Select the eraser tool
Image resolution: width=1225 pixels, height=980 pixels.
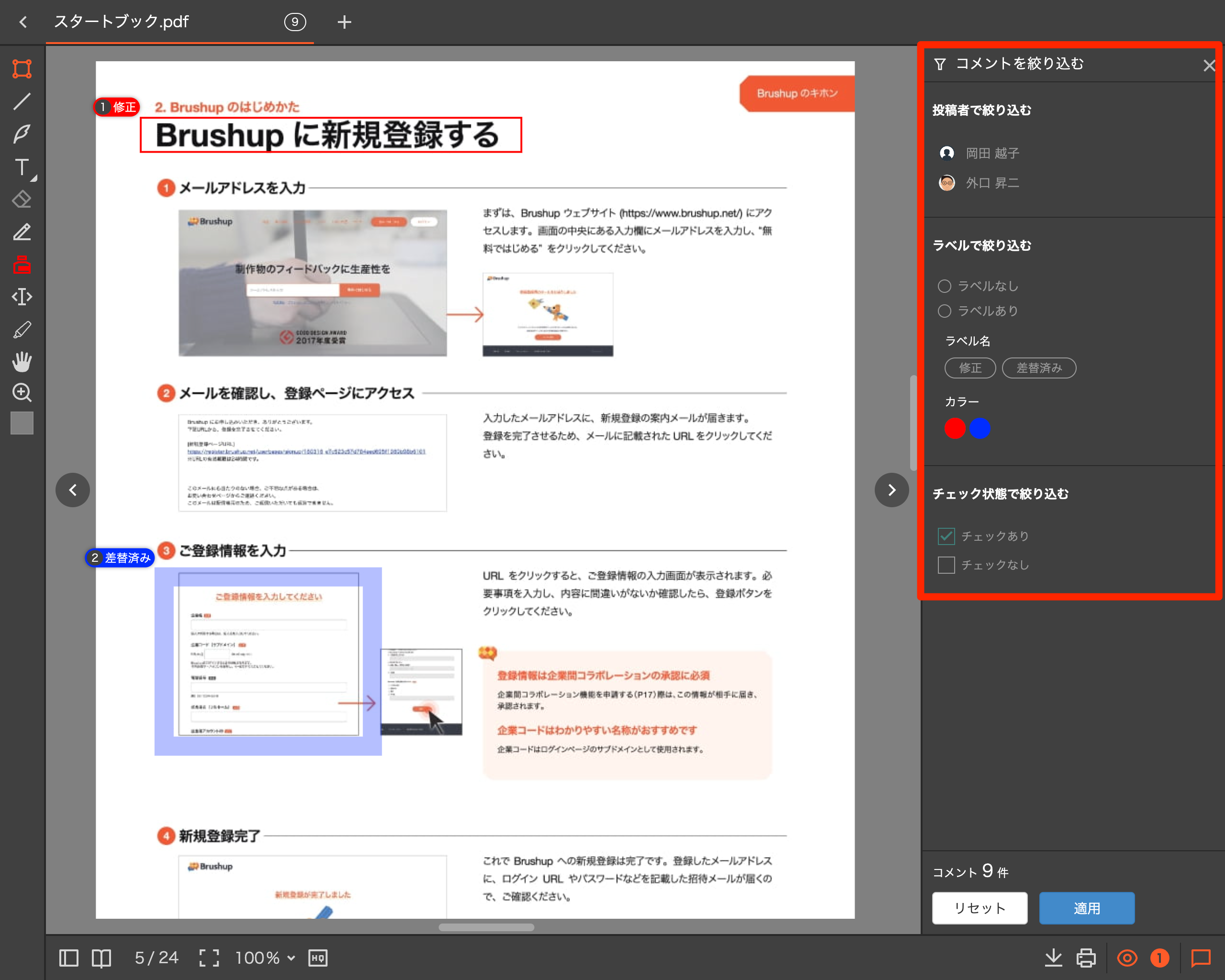tap(22, 200)
